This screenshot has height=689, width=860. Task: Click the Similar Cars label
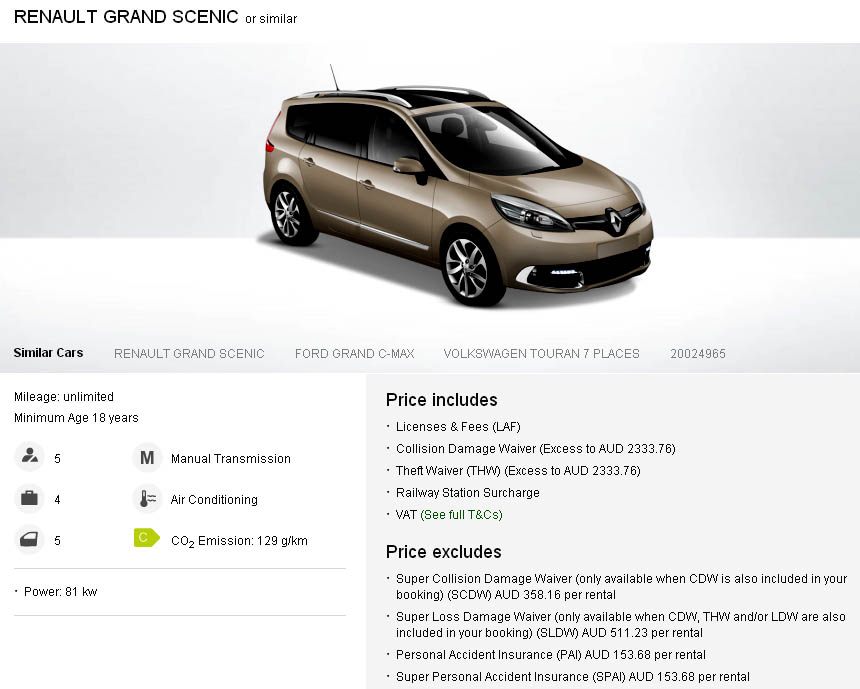pos(48,353)
